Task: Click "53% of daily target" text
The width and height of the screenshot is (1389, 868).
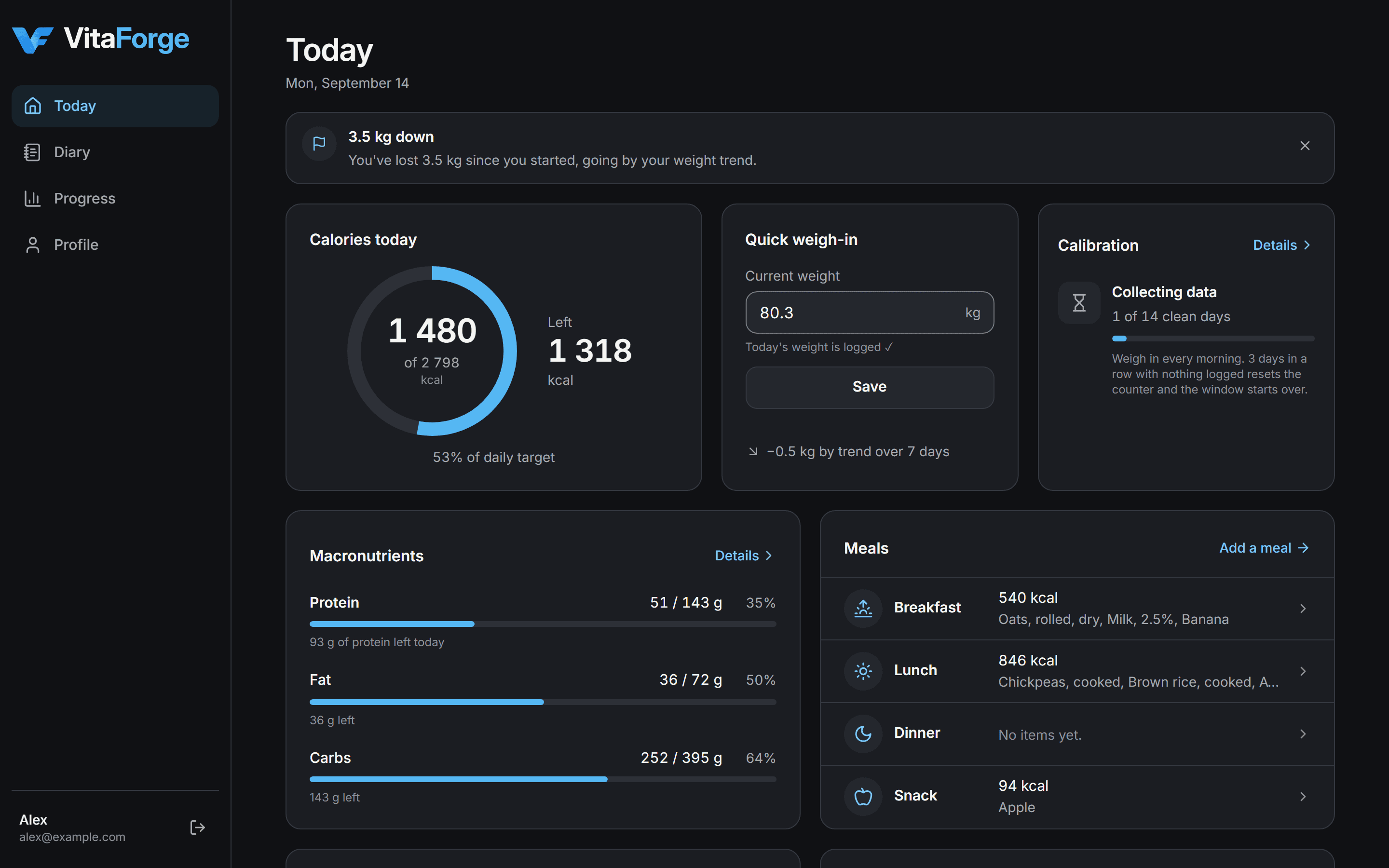Action: click(x=493, y=458)
